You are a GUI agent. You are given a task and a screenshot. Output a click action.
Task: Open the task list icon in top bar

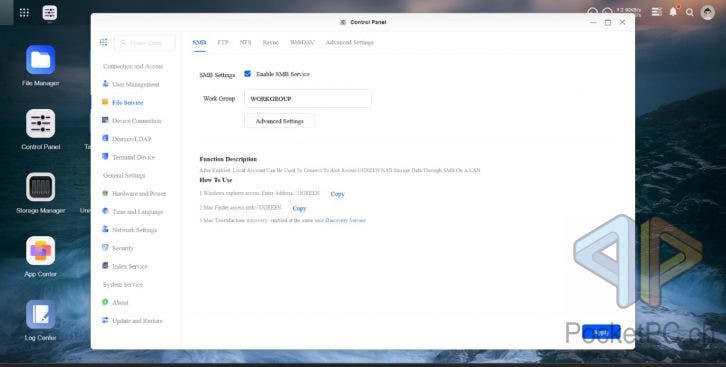tap(657, 12)
